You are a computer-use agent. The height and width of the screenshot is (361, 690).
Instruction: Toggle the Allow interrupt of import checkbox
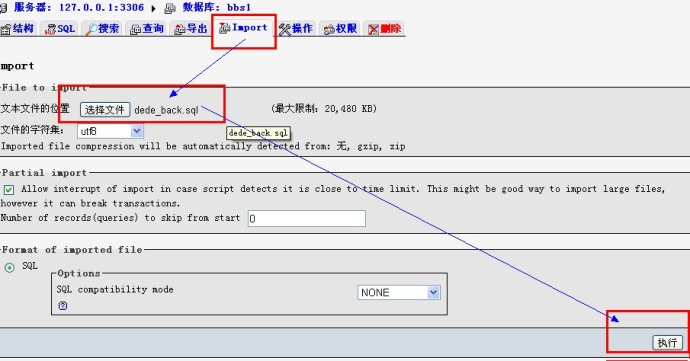pyautogui.click(x=9, y=190)
